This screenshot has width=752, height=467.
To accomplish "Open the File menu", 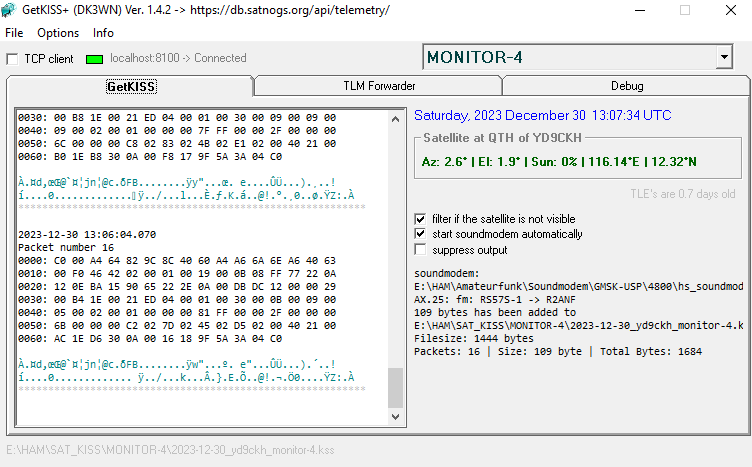I will tap(14, 33).
